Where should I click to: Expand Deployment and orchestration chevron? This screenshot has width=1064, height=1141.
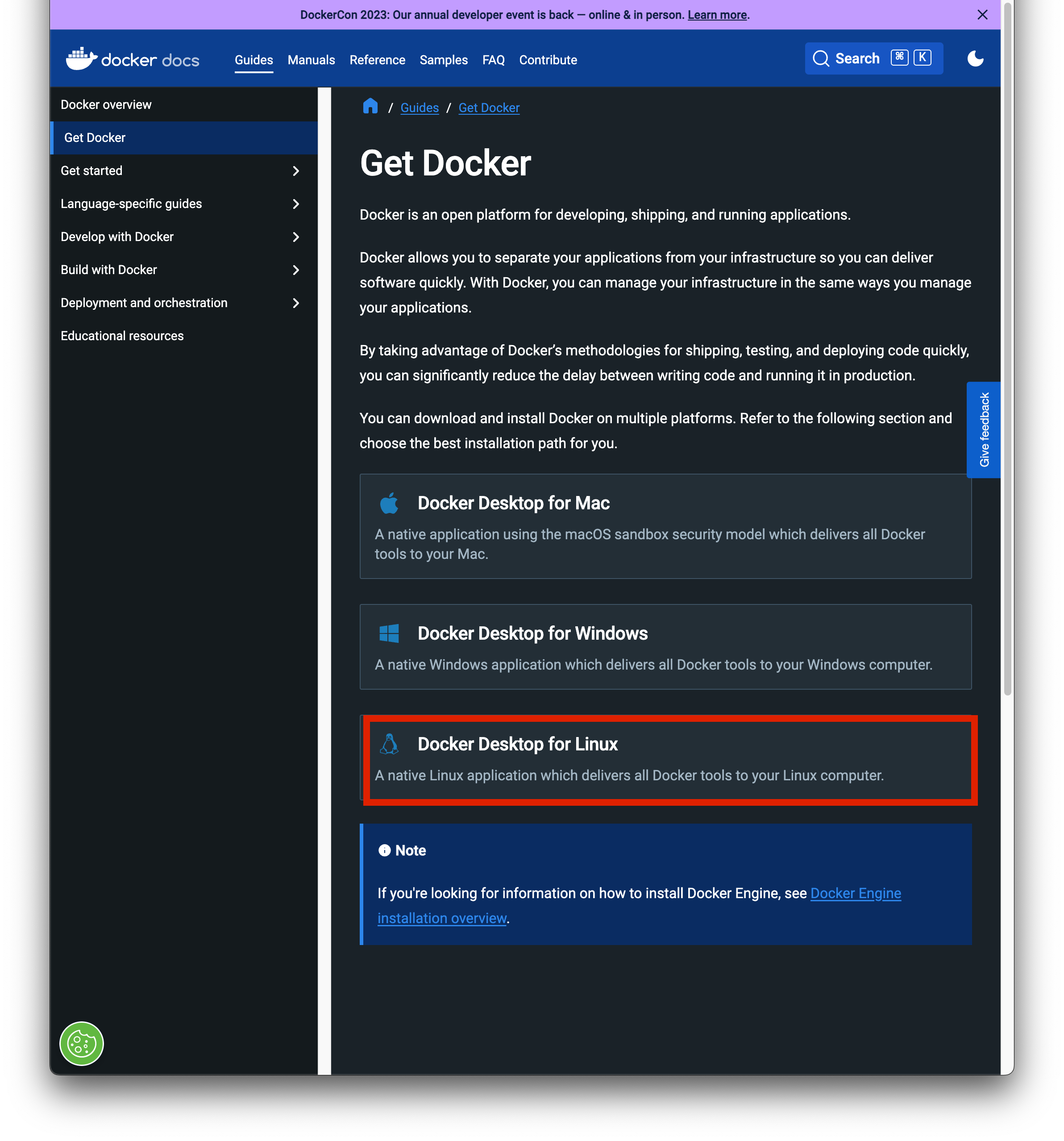(x=295, y=303)
